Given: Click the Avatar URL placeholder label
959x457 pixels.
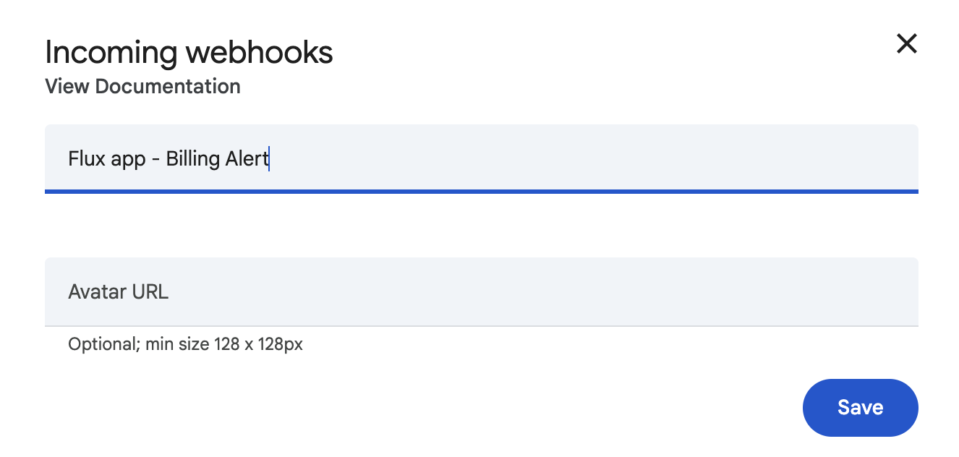Looking at the screenshot, I should tap(118, 292).
